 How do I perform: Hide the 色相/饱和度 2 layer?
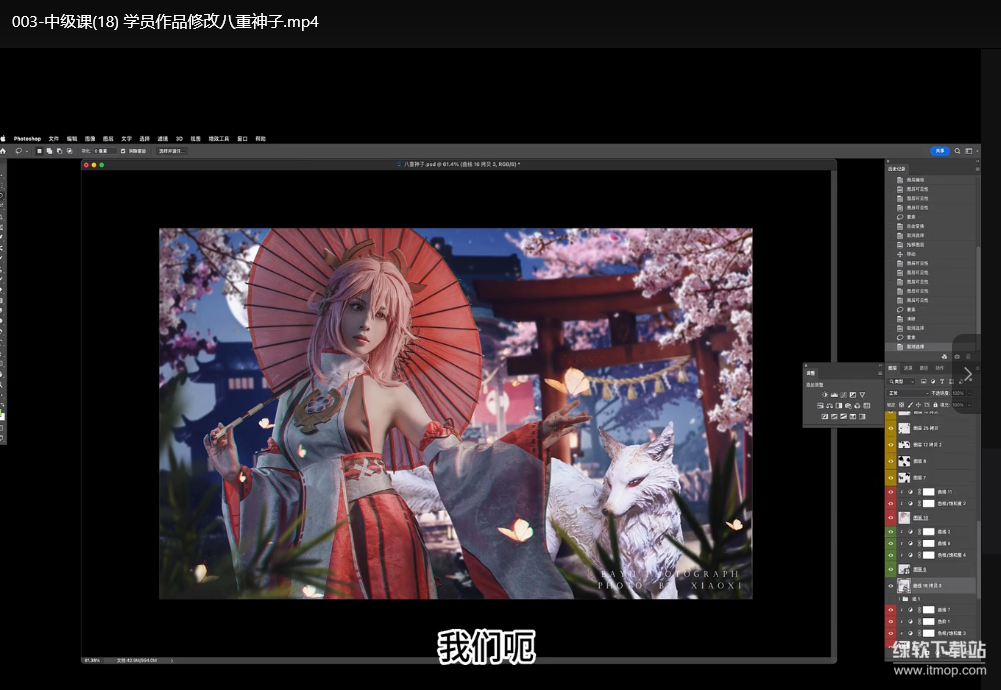pos(891,503)
